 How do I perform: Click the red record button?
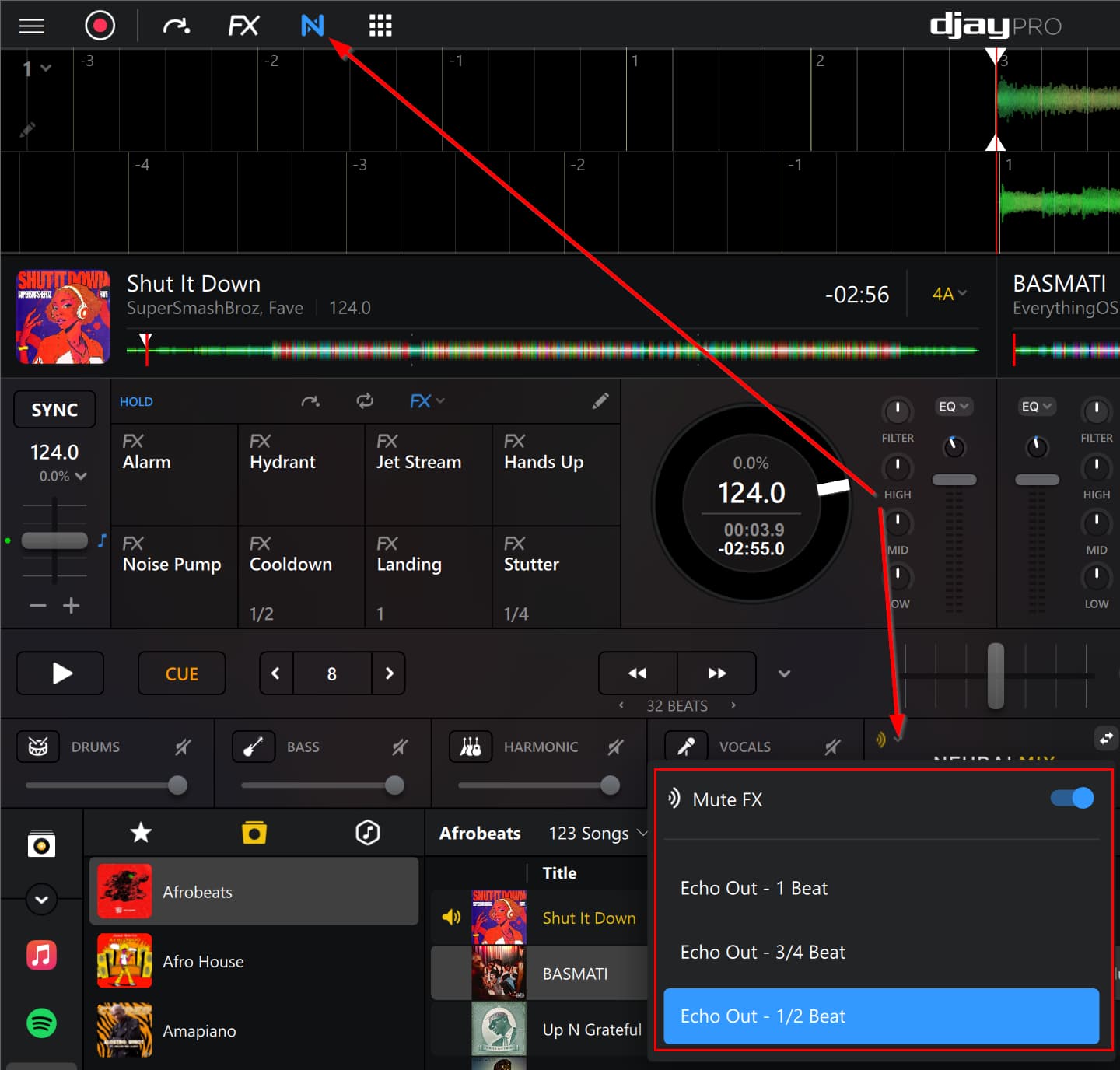(x=100, y=26)
